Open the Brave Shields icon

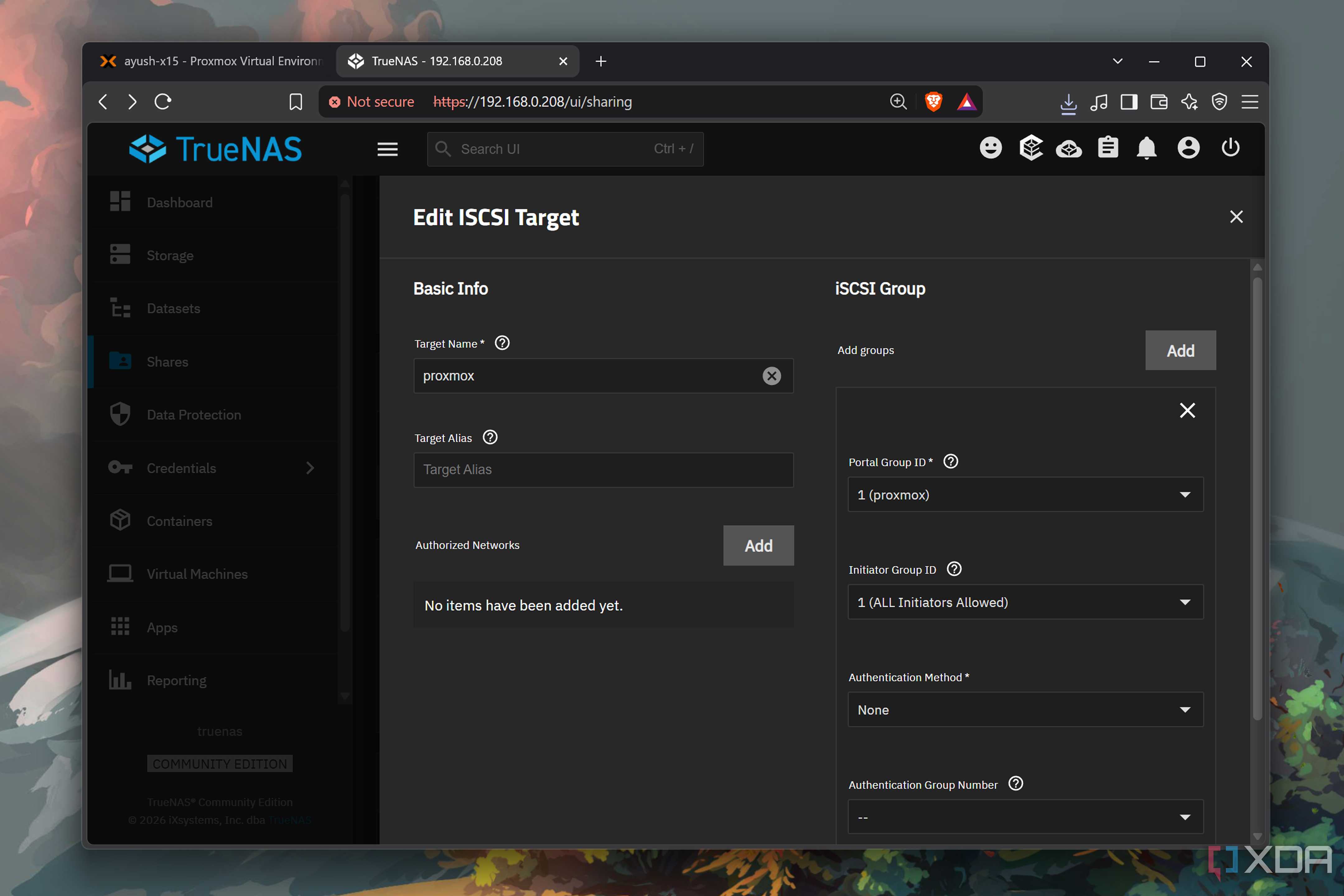coord(933,102)
